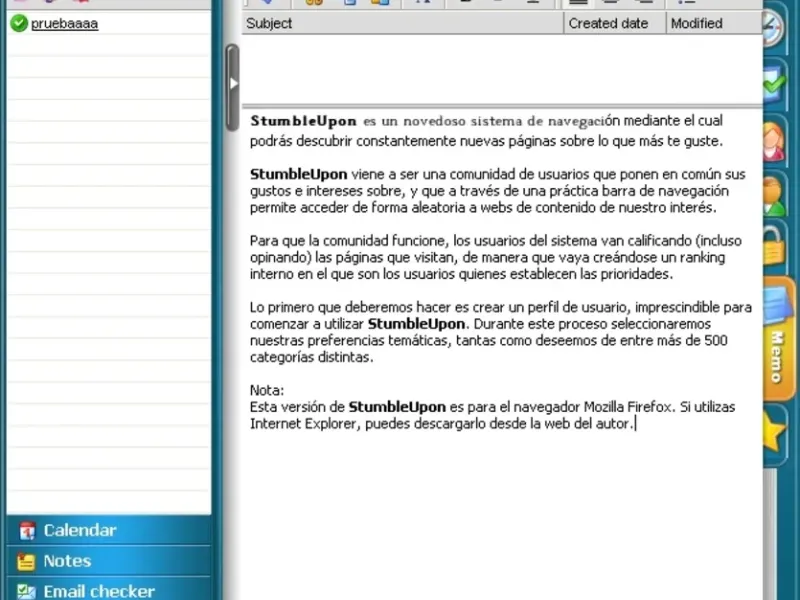Viewport: 800px width, 600px height.
Task: Sort memos by Created date column
Action: point(615,23)
